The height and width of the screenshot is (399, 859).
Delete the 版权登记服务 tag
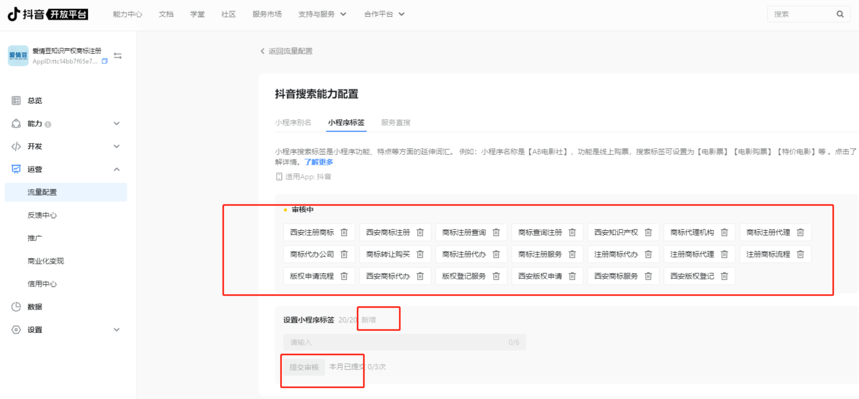496,276
